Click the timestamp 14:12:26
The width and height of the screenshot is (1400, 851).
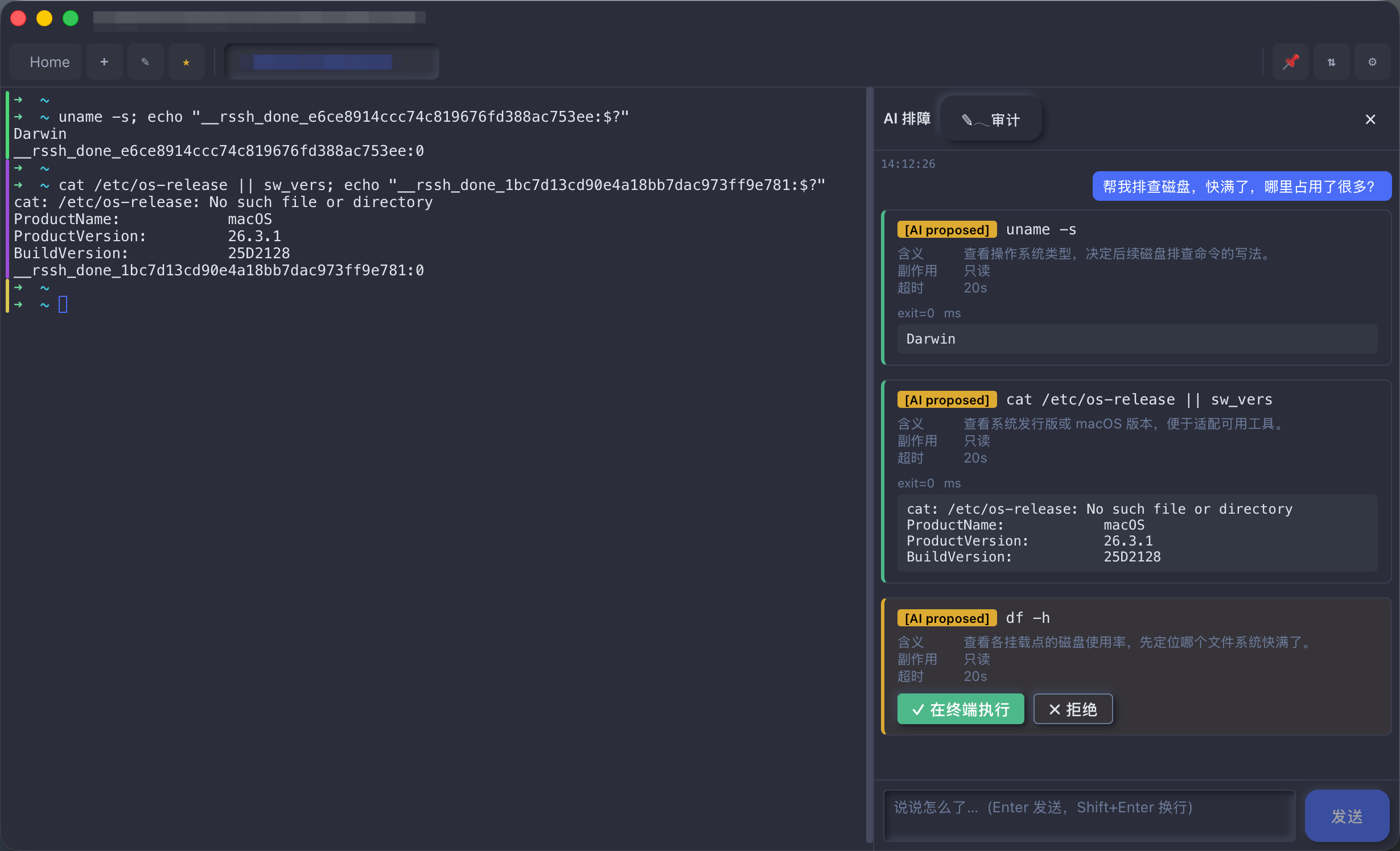coord(908,164)
